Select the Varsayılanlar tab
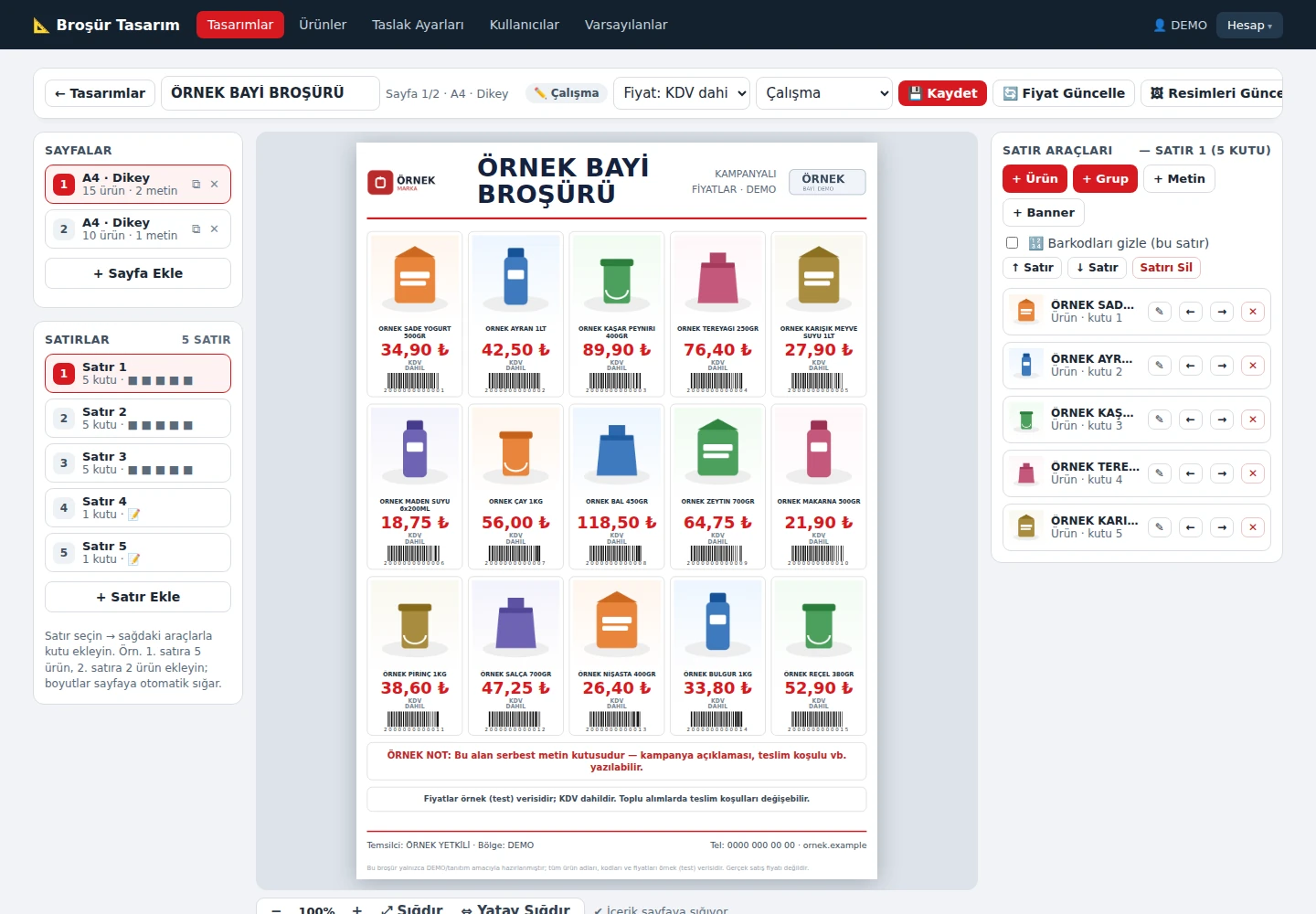The height and width of the screenshot is (914, 1316). 626,25
